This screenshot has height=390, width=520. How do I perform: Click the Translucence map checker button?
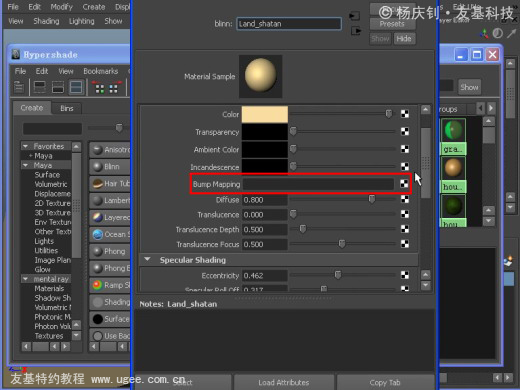[x=405, y=214]
